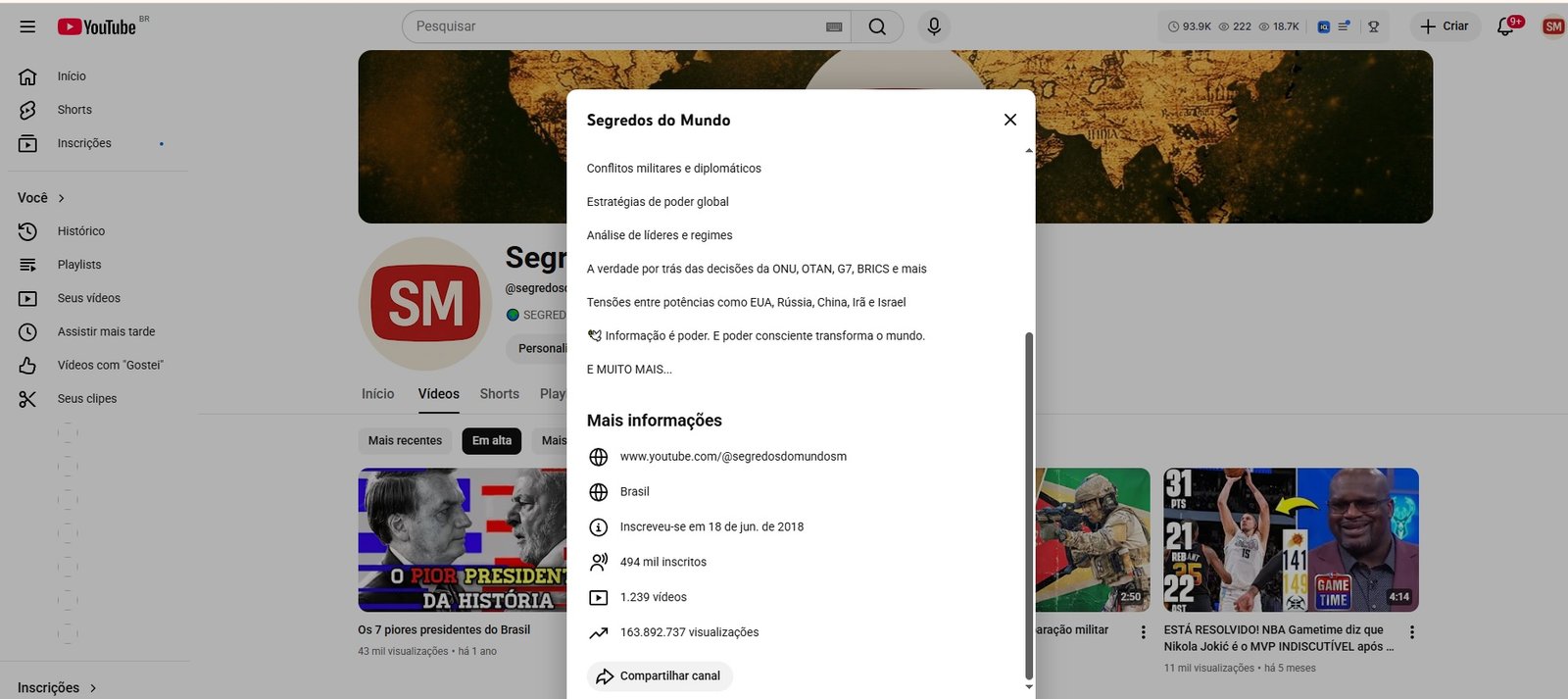Image resolution: width=1568 pixels, height=699 pixels.
Task: Click the dialog scrollbar up arrow
Action: 1029,151
